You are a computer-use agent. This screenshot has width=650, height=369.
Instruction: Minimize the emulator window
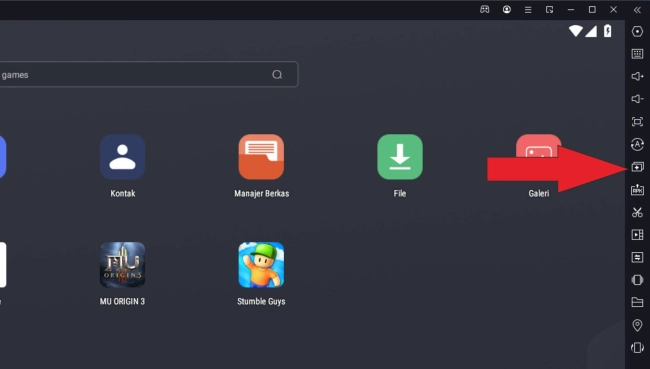pos(571,10)
